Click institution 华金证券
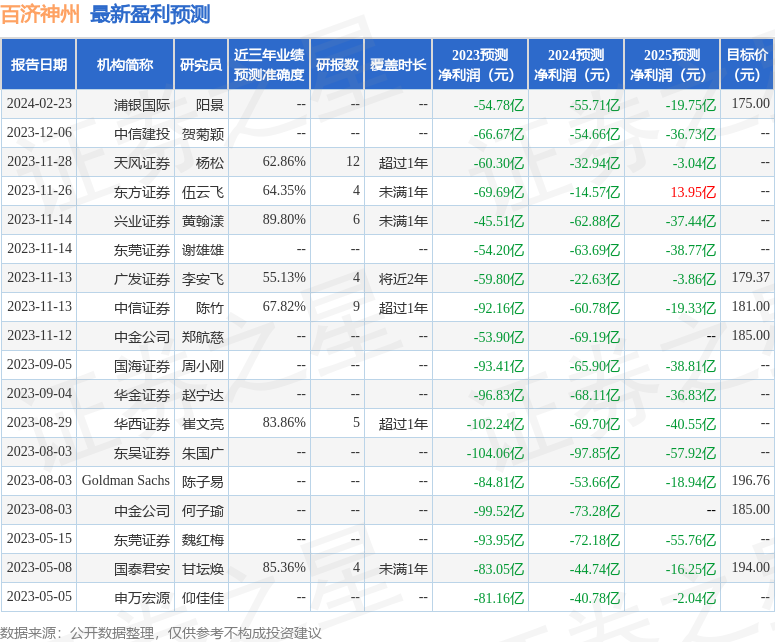The width and height of the screenshot is (775, 642). click(142, 395)
